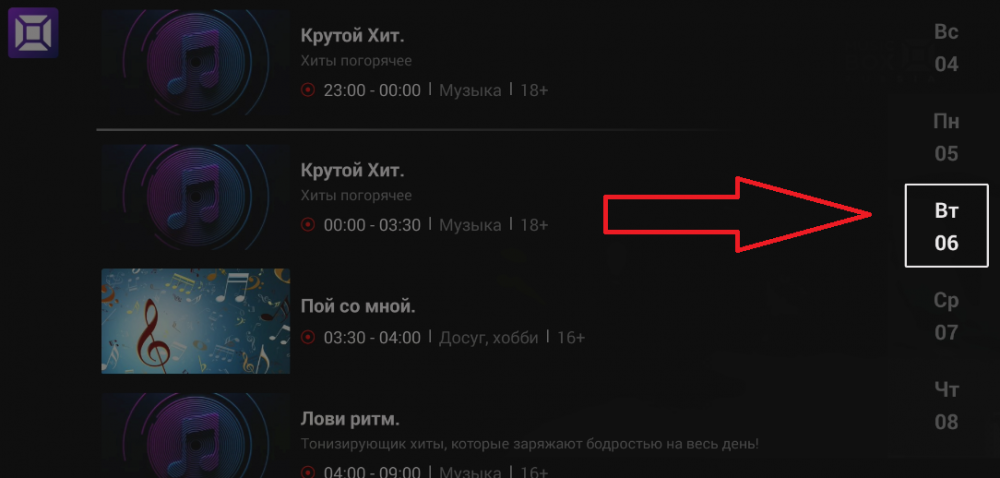Switch to the Ср 07 day
Viewport: 1000px width, 478px height.
click(x=946, y=316)
